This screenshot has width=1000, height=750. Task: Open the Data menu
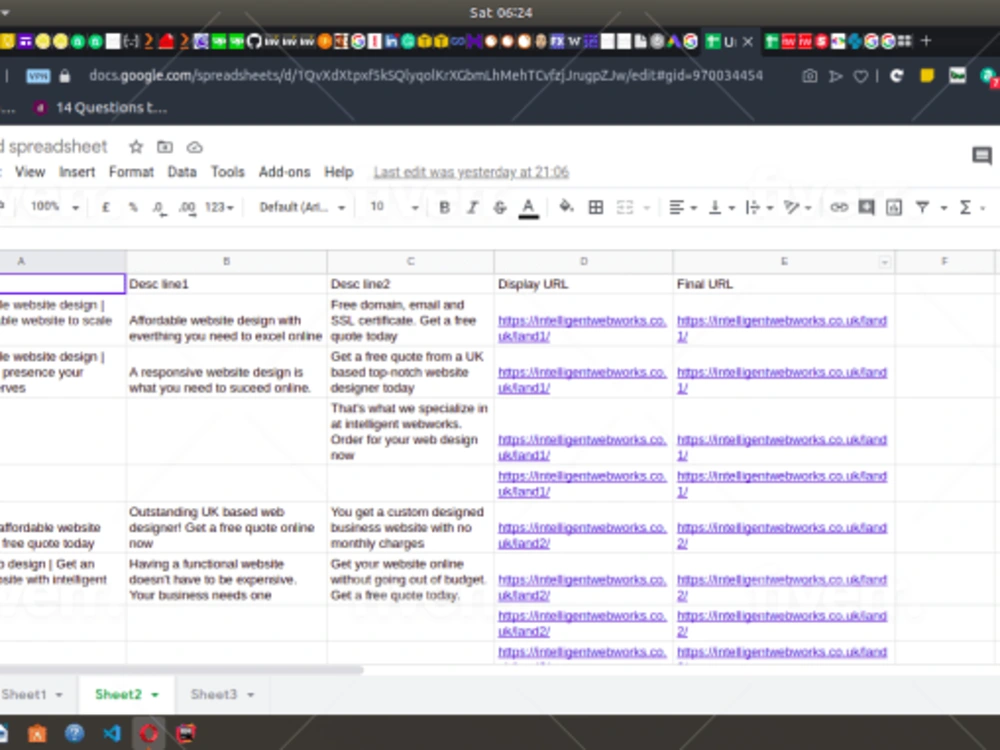click(x=182, y=172)
